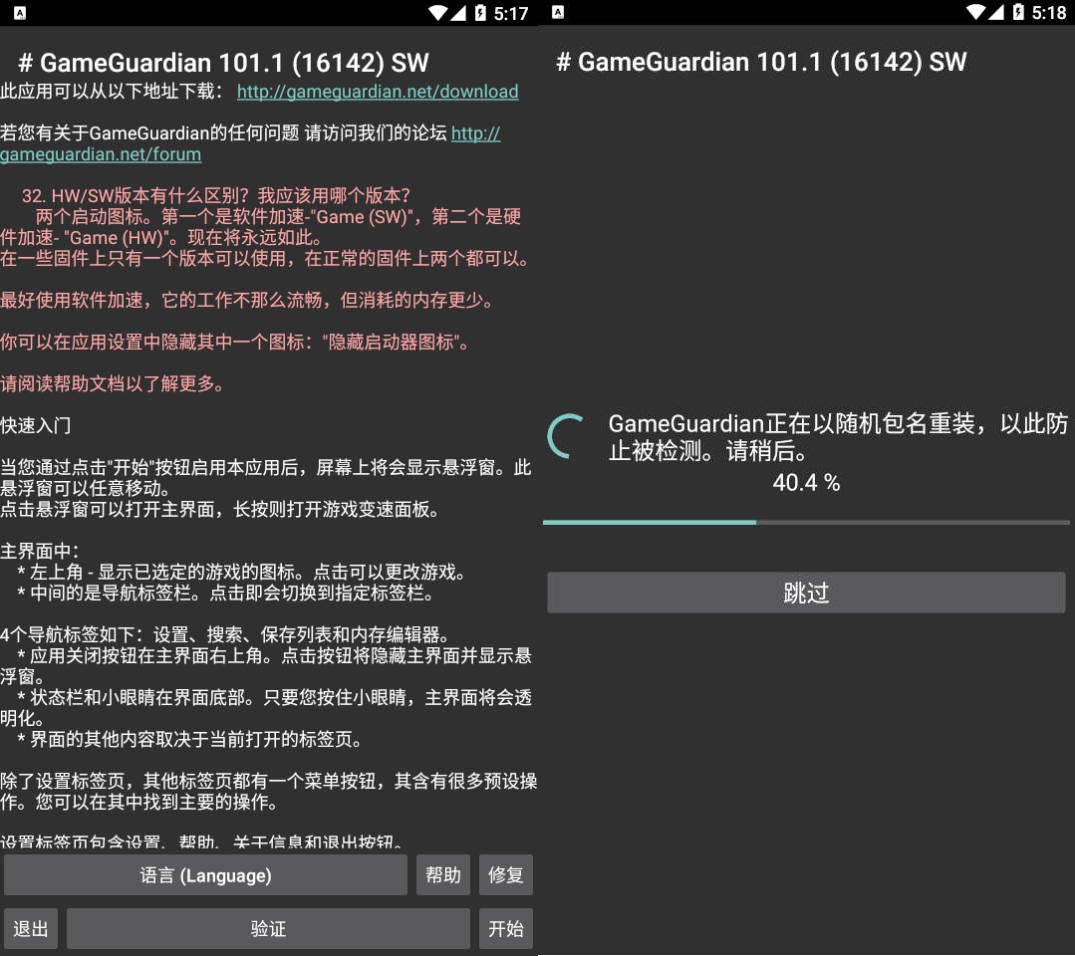Click the left title 'GameGuardian 101.1 (16142) SW'
The height and width of the screenshot is (956, 1075).
224,63
